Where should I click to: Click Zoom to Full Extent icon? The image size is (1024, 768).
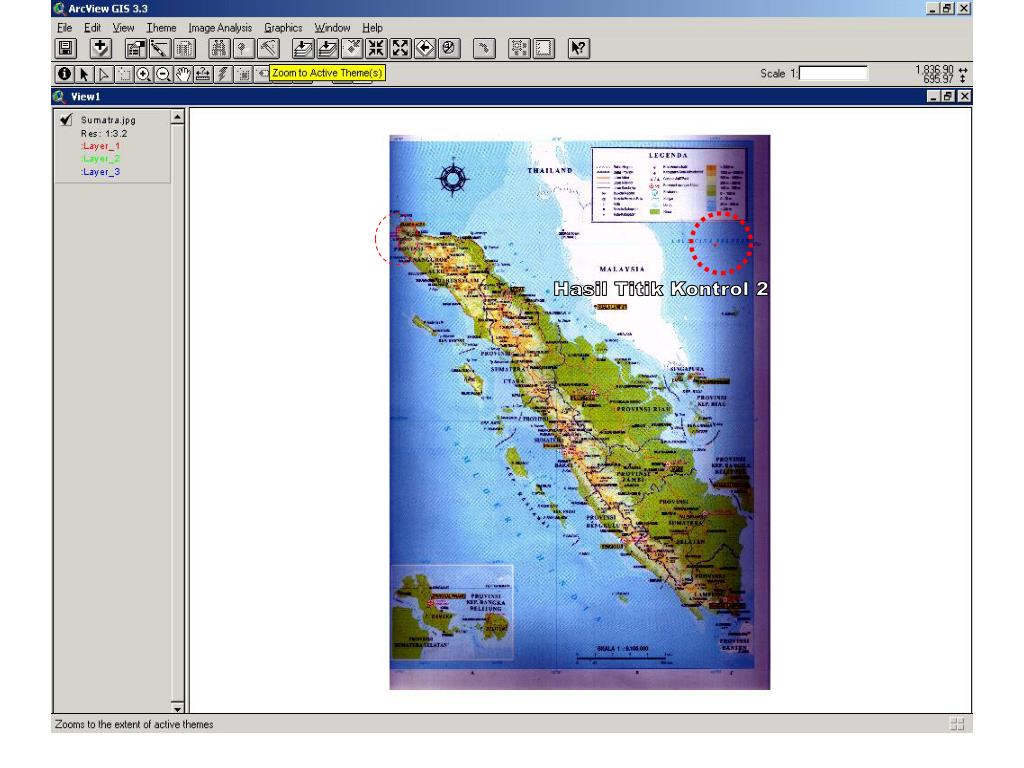pyautogui.click(x=303, y=48)
